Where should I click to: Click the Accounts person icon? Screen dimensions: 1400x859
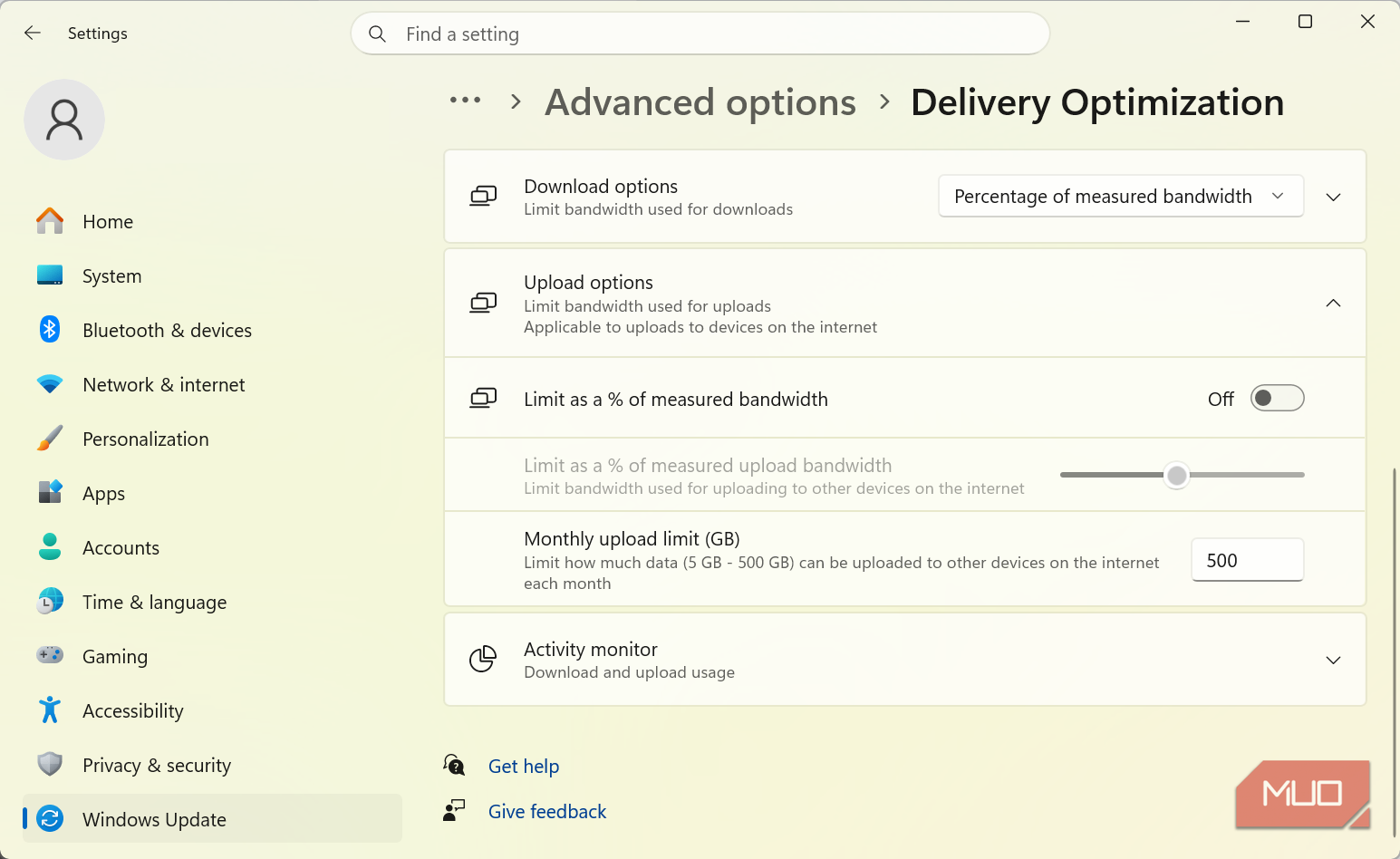(50, 546)
